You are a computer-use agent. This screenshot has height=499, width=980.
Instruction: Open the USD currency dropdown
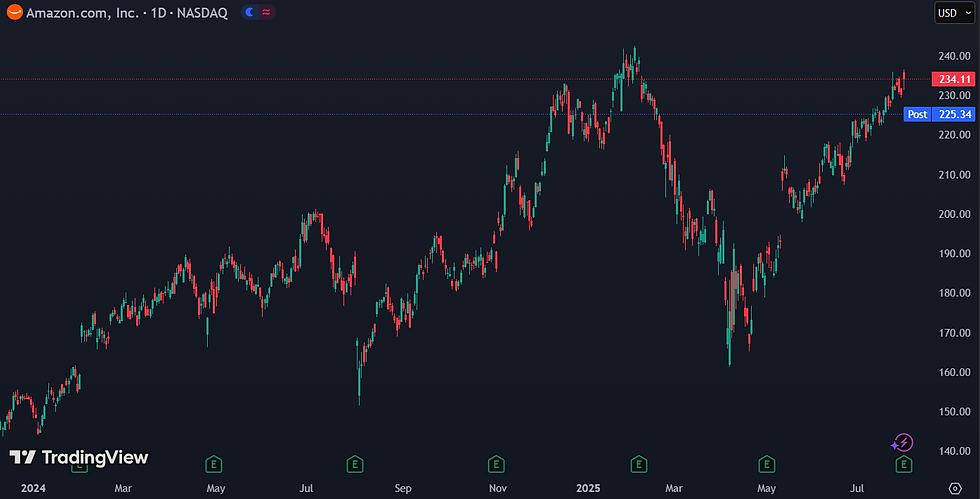click(954, 13)
